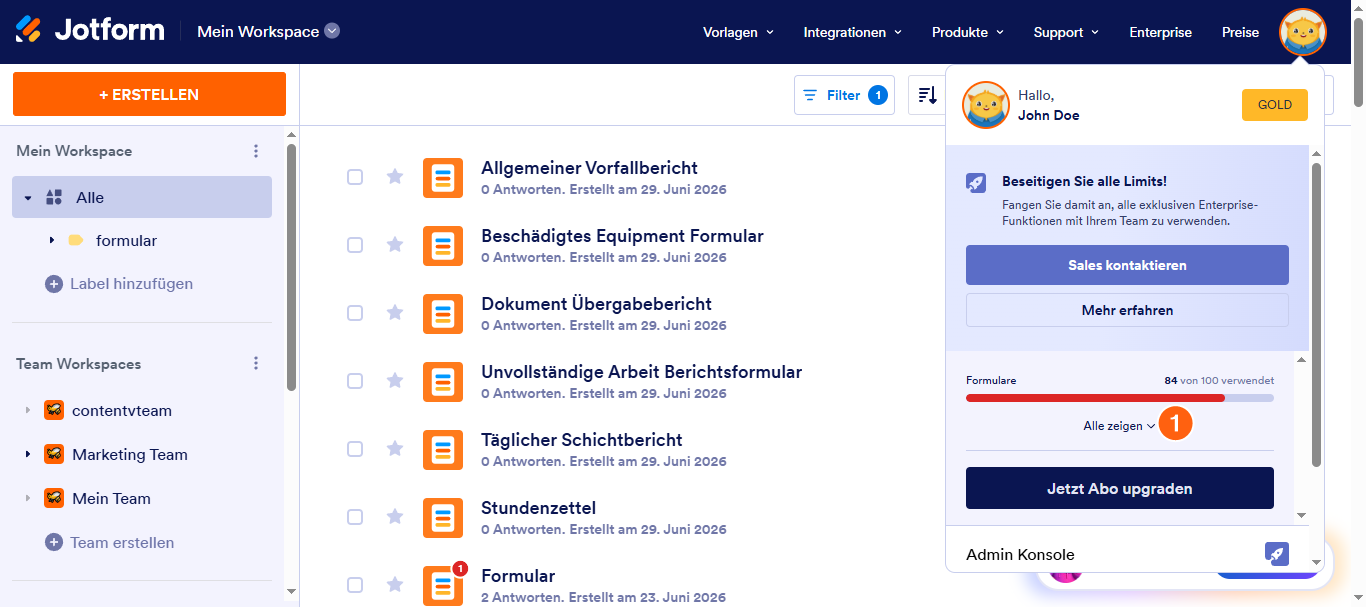The image size is (1366, 607).
Task: Tick the Täglicher Schichtbericht checkbox
Action: tap(355, 449)
